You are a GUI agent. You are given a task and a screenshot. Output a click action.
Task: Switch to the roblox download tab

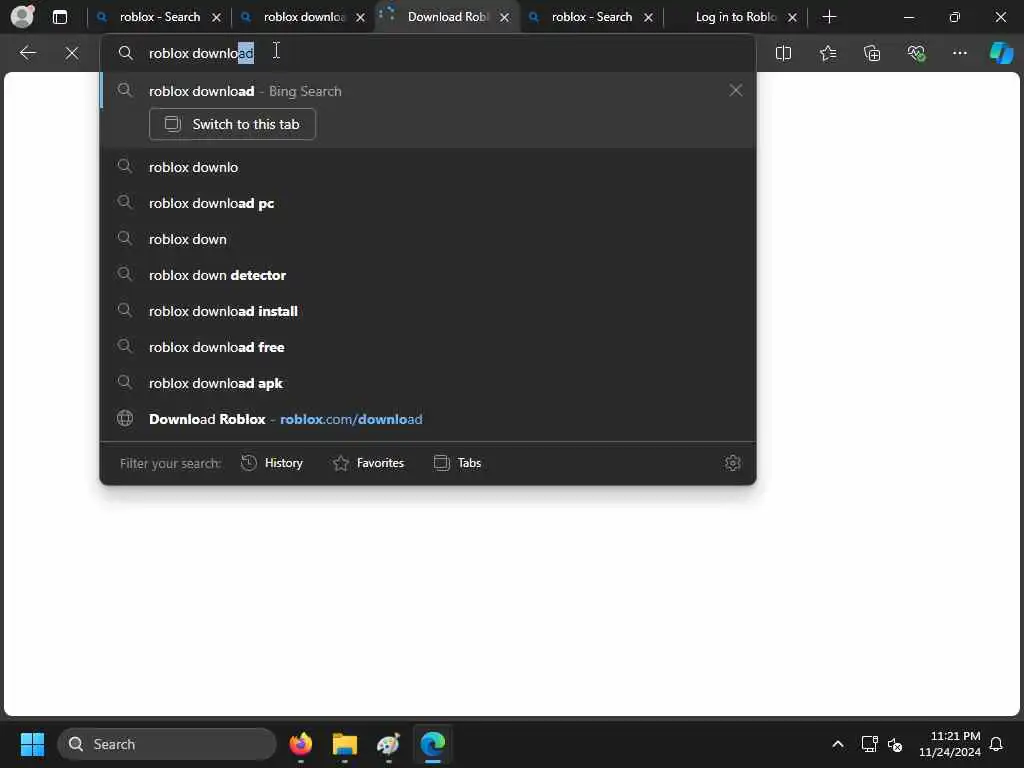(302, 17)
